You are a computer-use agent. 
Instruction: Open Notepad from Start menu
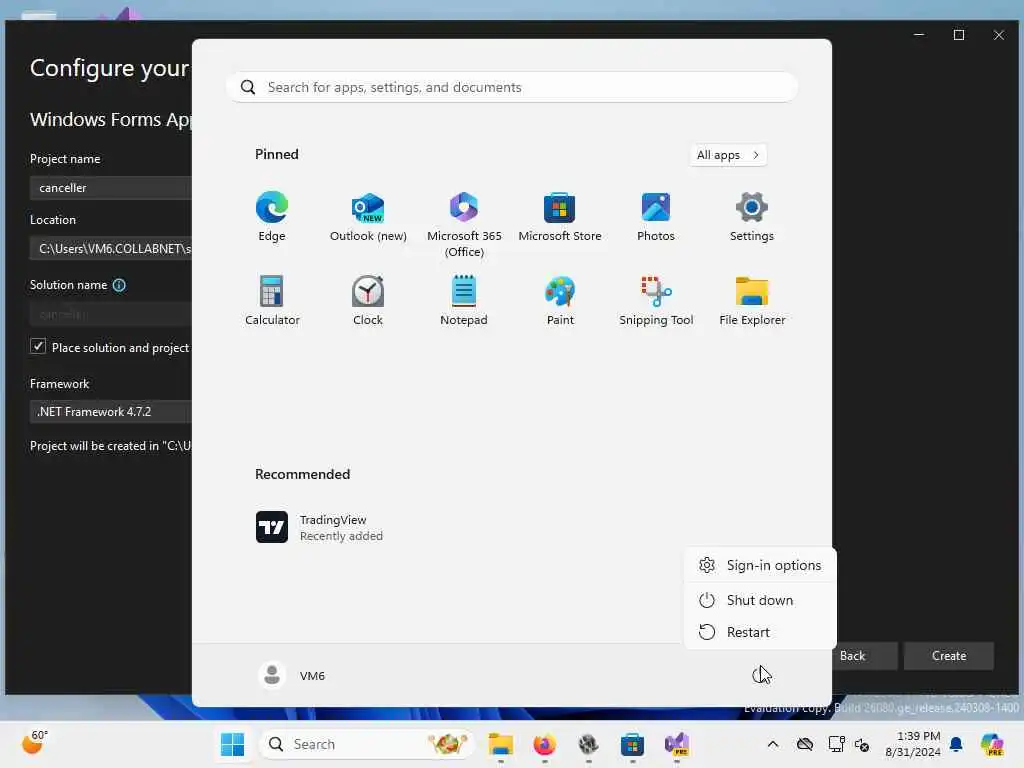(x=464, y=301)
